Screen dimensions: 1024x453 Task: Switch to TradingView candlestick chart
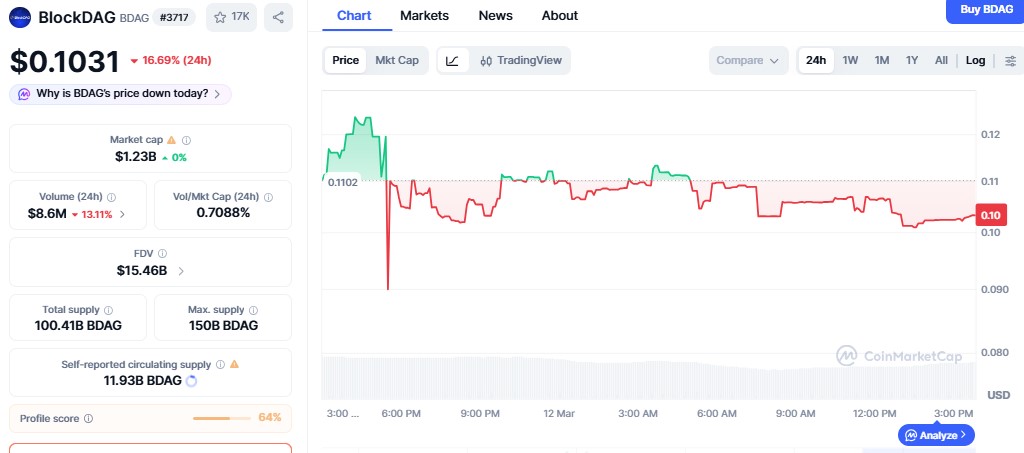pyautogui.click(x=521, y=60)
